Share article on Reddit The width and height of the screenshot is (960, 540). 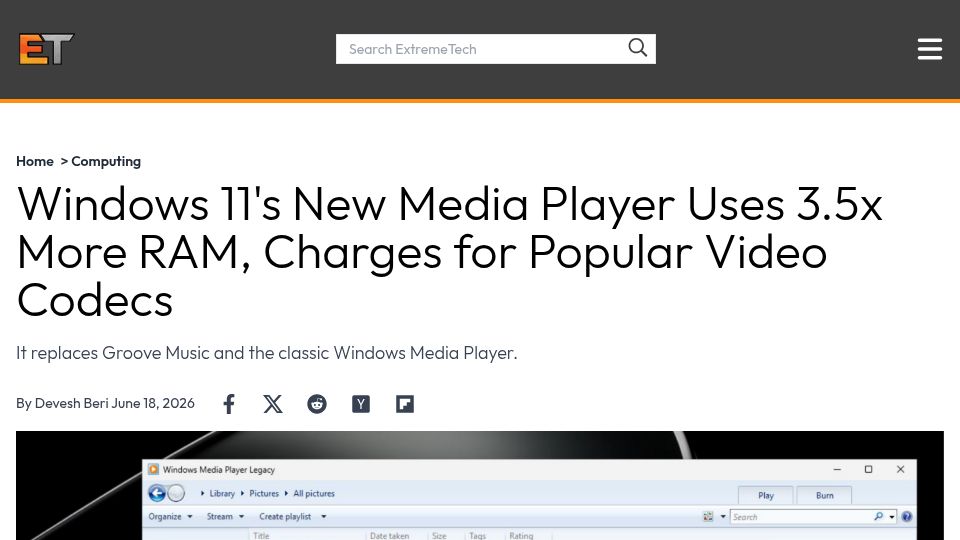coord(317,404)
